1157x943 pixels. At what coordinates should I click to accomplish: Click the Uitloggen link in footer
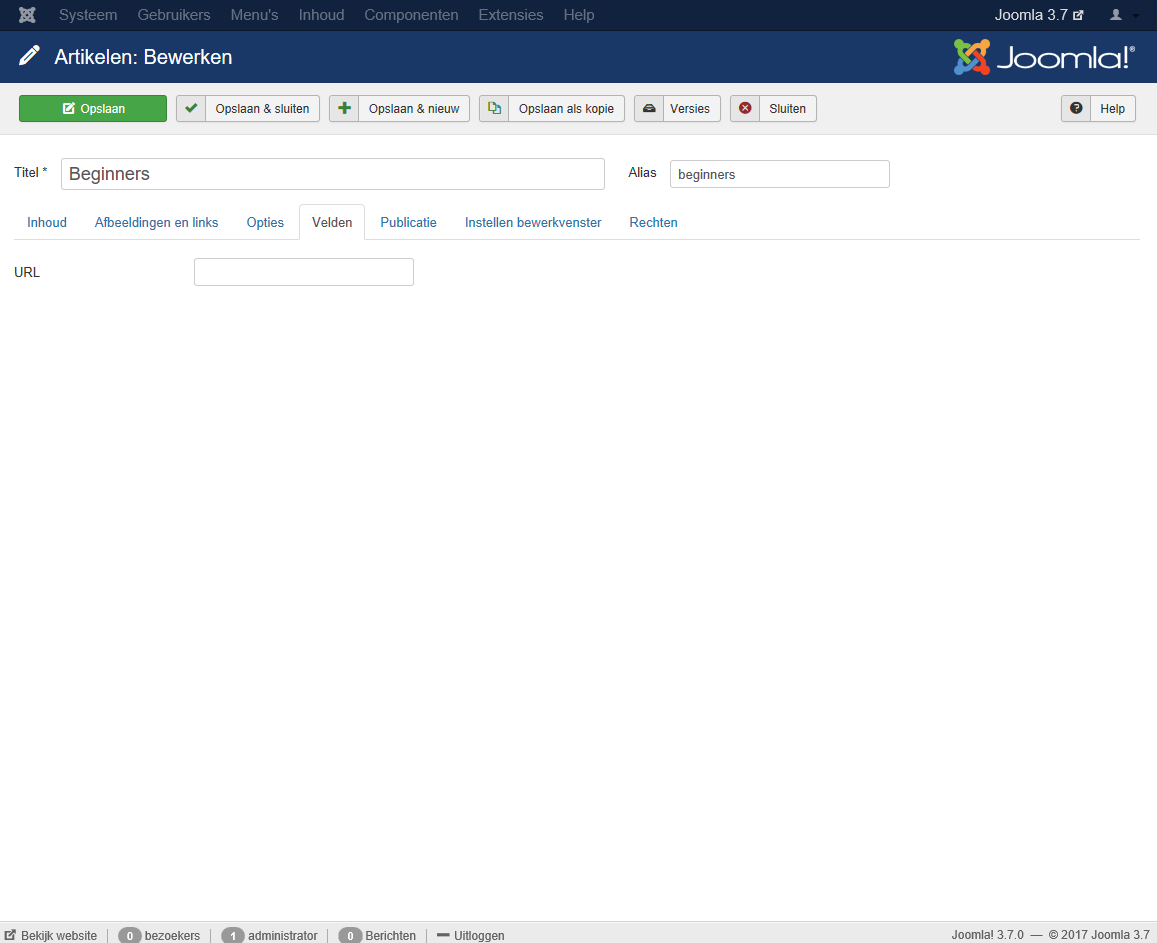[478, 935]
